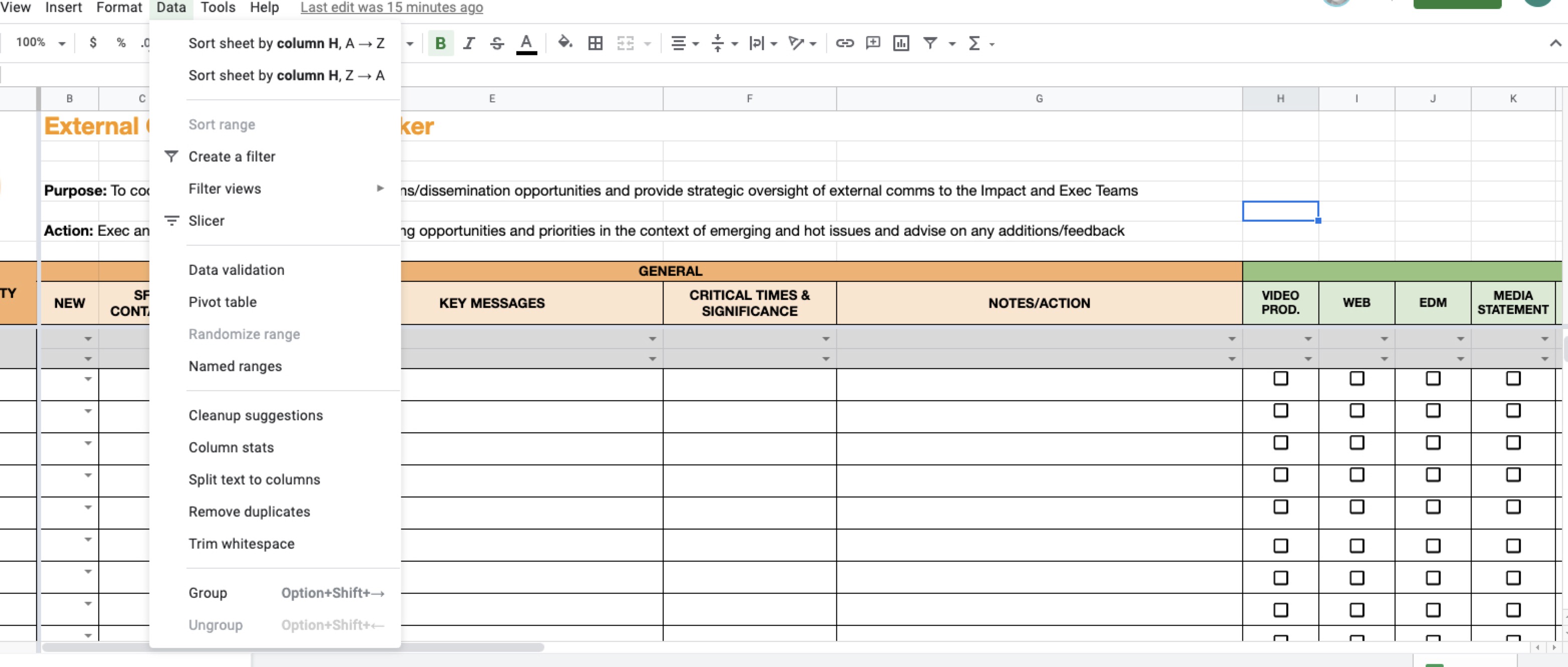Select Remove duplicates from the Data menu

coord(249,512)
